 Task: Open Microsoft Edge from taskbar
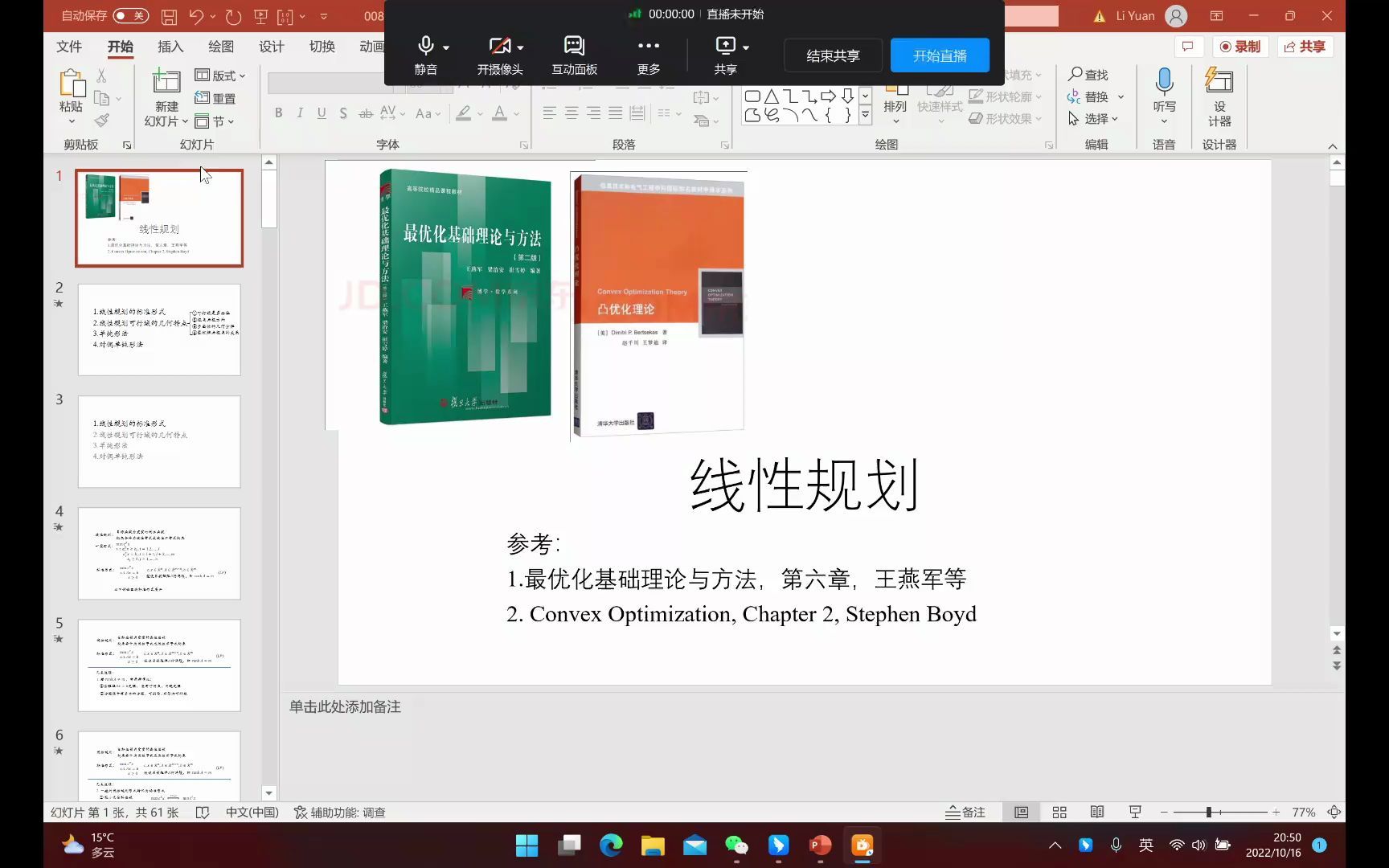tap(611, 845)
